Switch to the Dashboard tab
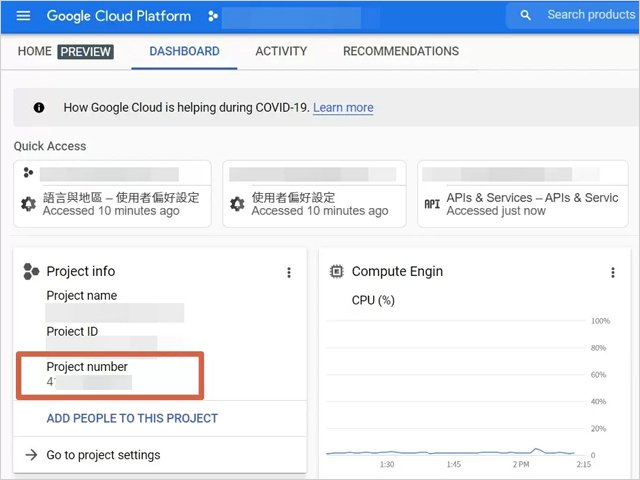This screenshot has height=480, width=640. tap(184, 51)
